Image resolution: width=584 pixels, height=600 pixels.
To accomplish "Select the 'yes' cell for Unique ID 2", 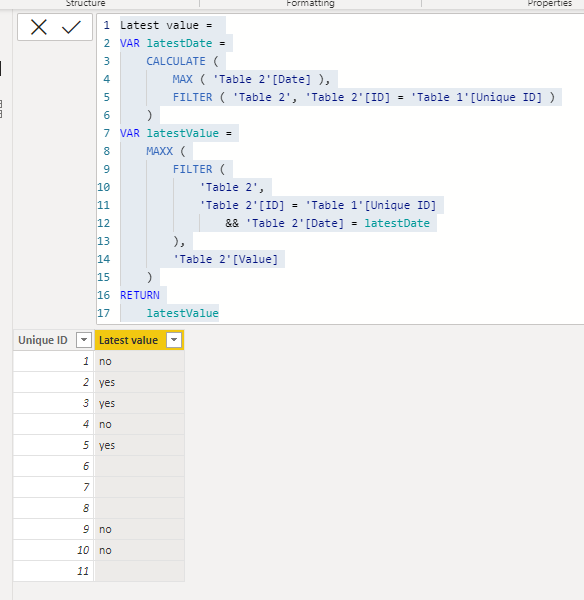I will [139, 382].
